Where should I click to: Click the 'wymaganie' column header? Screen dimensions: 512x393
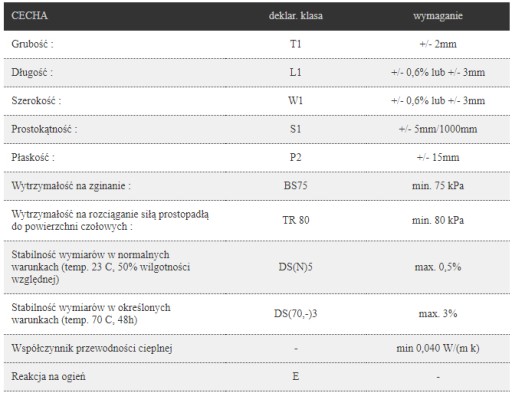click(438, 16)
